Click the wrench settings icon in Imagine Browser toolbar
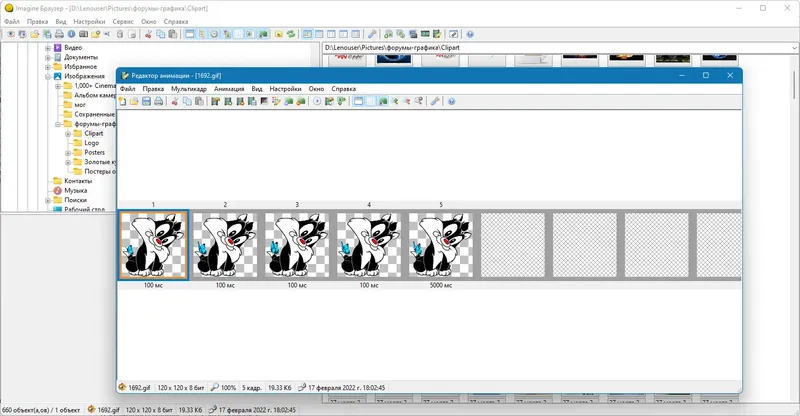 372,34
